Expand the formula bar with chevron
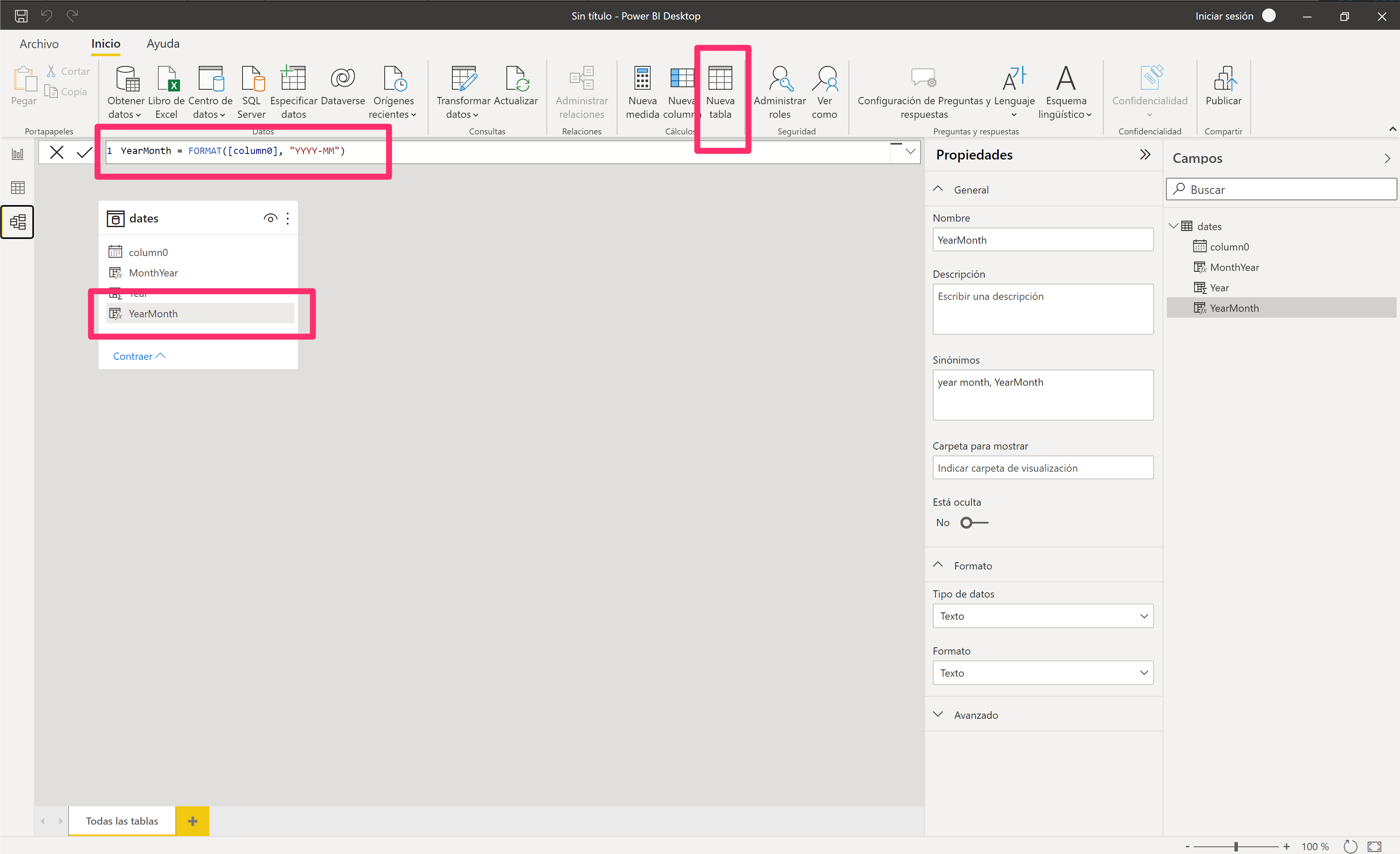This screenshot has width=1400, height=854. pyautogui.click(x=910, y=151)
